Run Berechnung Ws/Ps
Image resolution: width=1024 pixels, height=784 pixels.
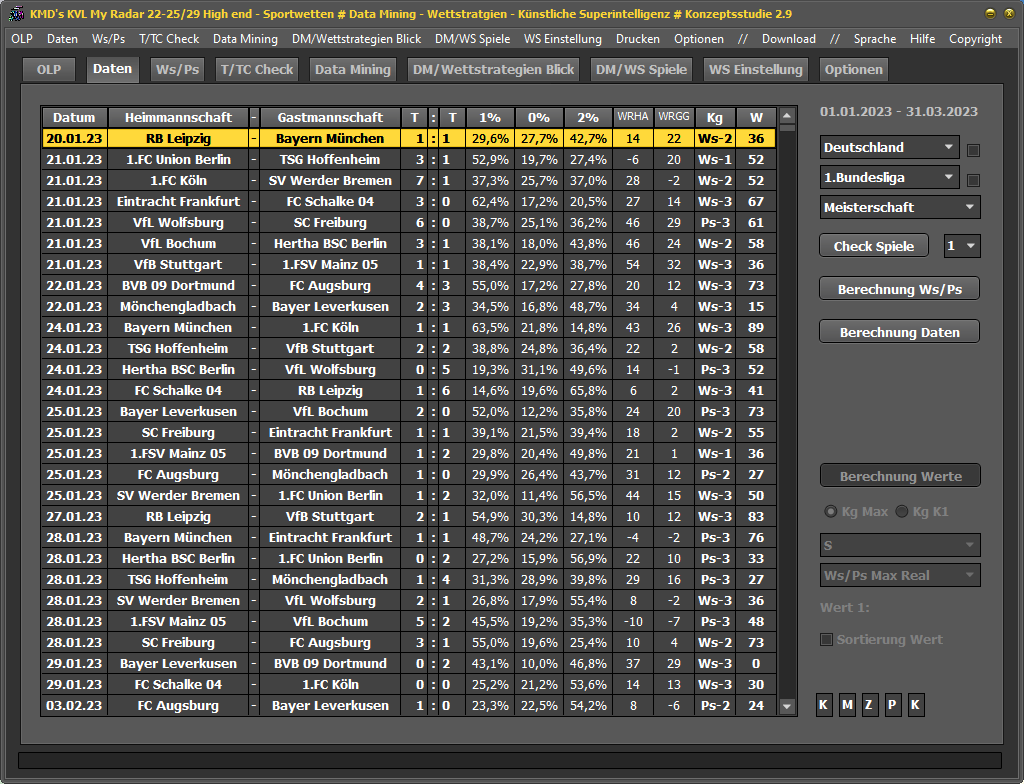899,289
